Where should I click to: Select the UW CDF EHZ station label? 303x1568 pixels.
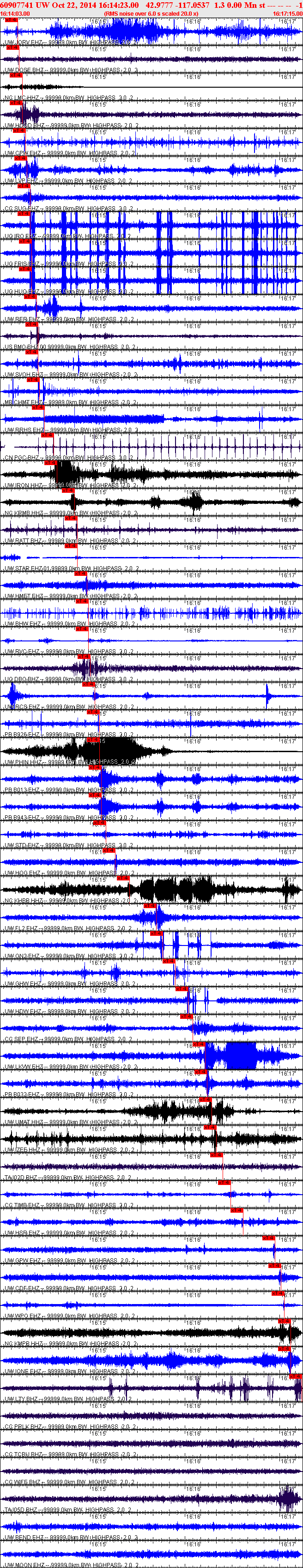(69, 1288)
